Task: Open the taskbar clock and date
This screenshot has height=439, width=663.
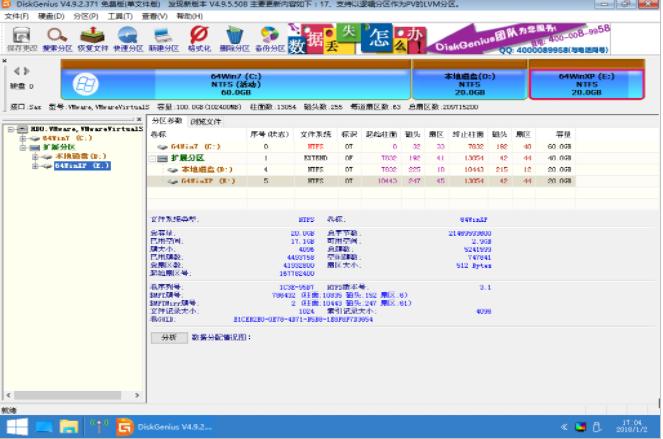Action: tap(631, 426)
